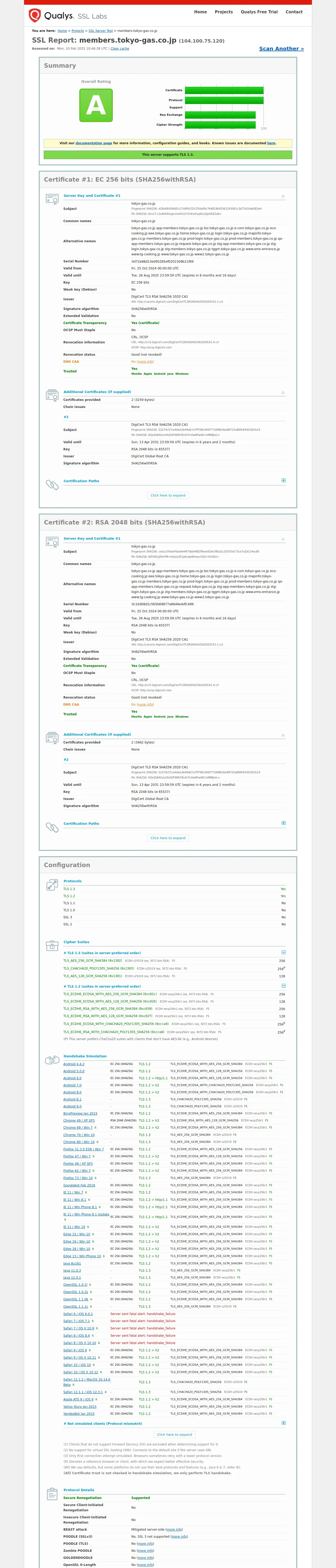
Task: Click more info link for POODLE (SSLv3)
Action: pos(179,1536)
